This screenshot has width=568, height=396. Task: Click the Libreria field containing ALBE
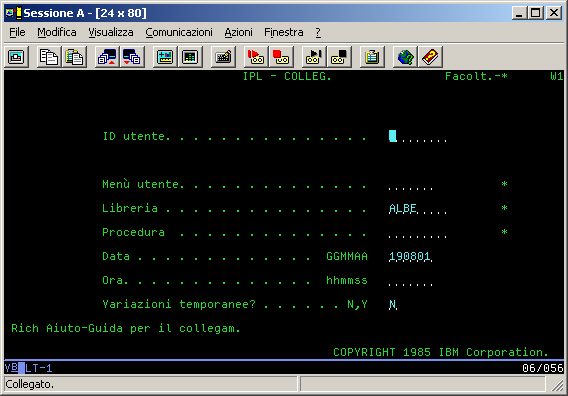pyautogui.click(x=417, y=208)
